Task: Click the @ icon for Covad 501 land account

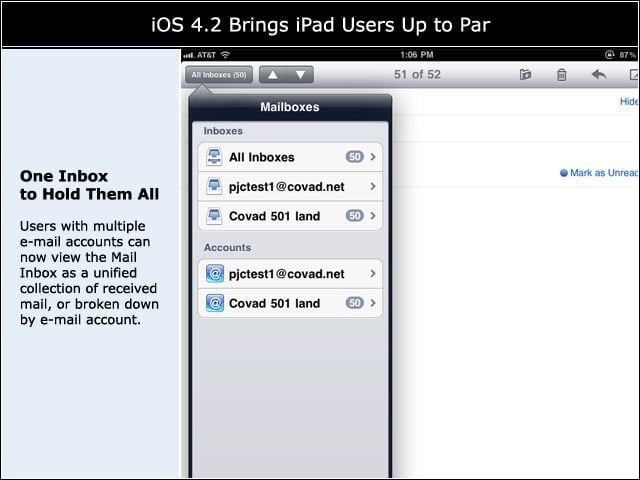Action: (215, 303)
